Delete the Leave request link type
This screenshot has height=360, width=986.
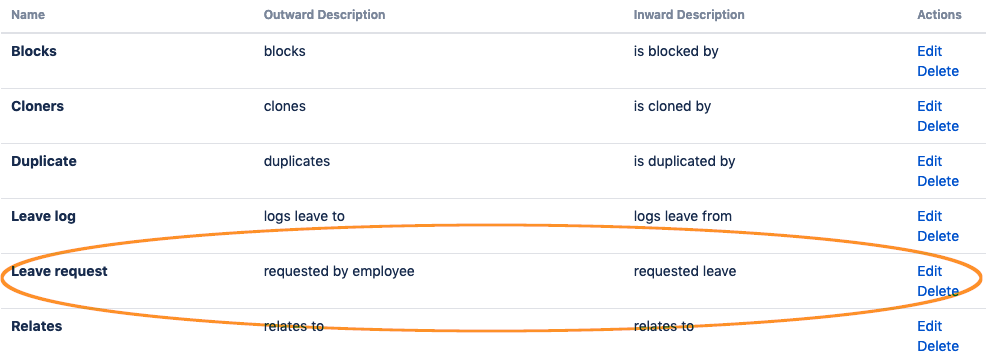[x=938, y=291]
